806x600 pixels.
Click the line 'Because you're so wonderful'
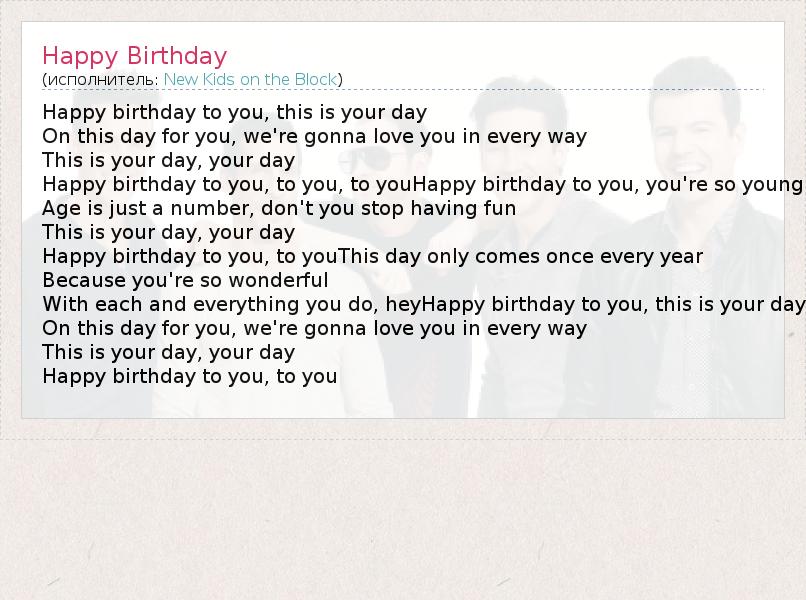tap(185, 280)
